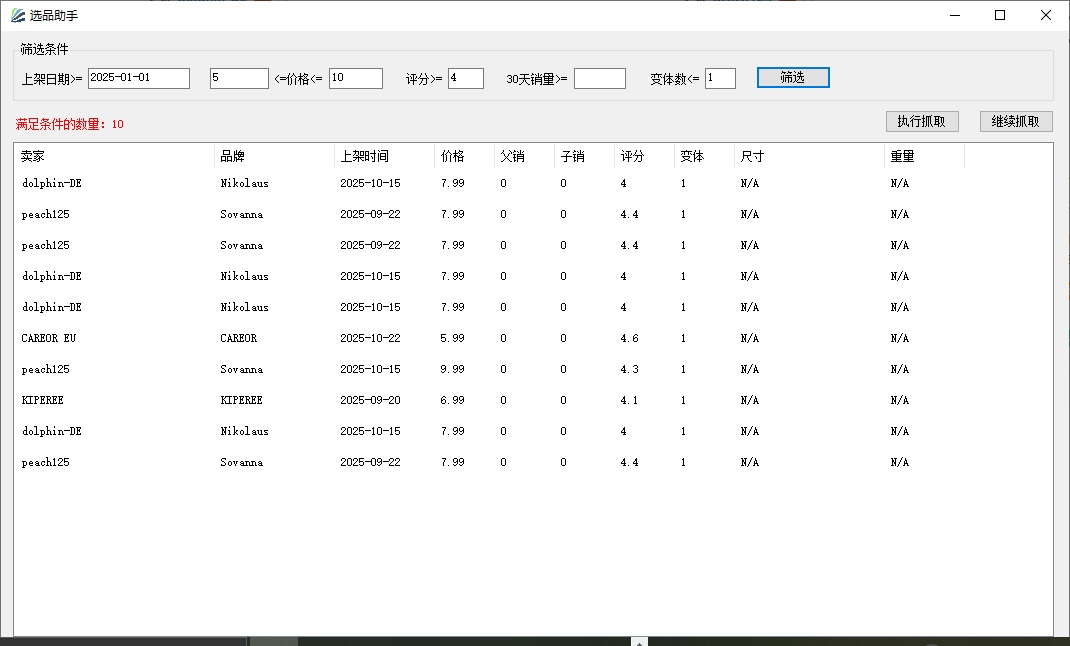
Task: Click the 价格 column header
Action: (464, 157)
